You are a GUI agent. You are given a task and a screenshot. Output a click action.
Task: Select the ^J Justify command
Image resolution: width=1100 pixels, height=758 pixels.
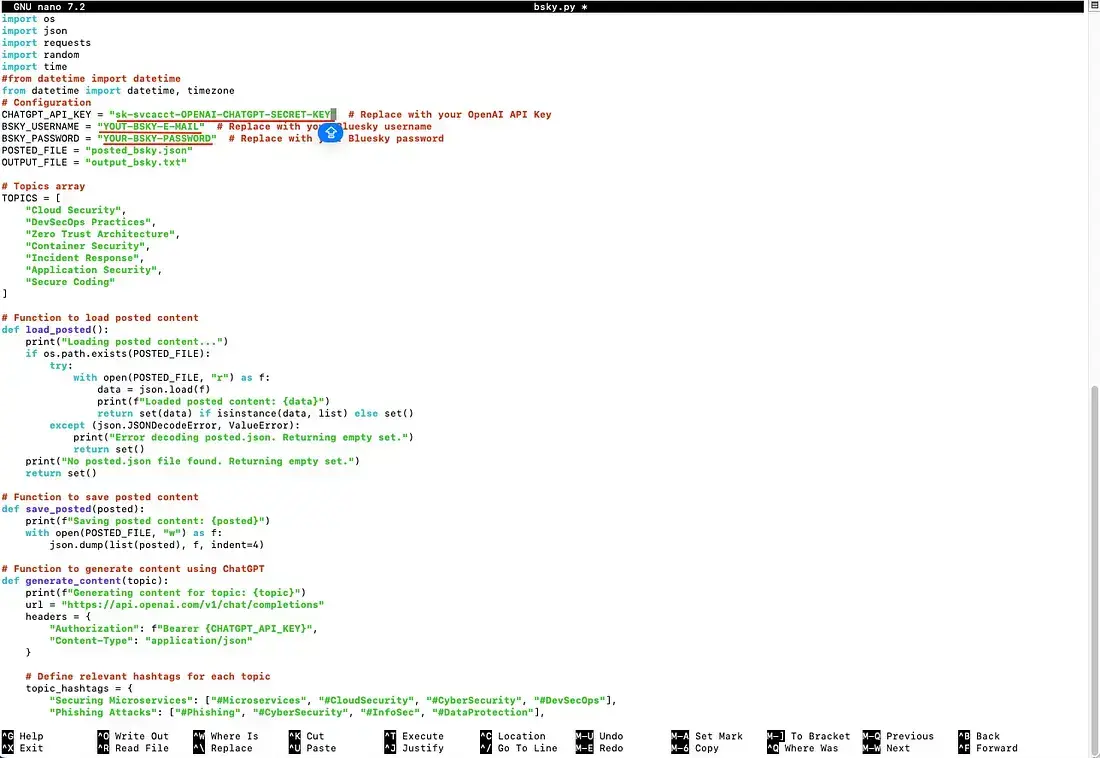415,748
